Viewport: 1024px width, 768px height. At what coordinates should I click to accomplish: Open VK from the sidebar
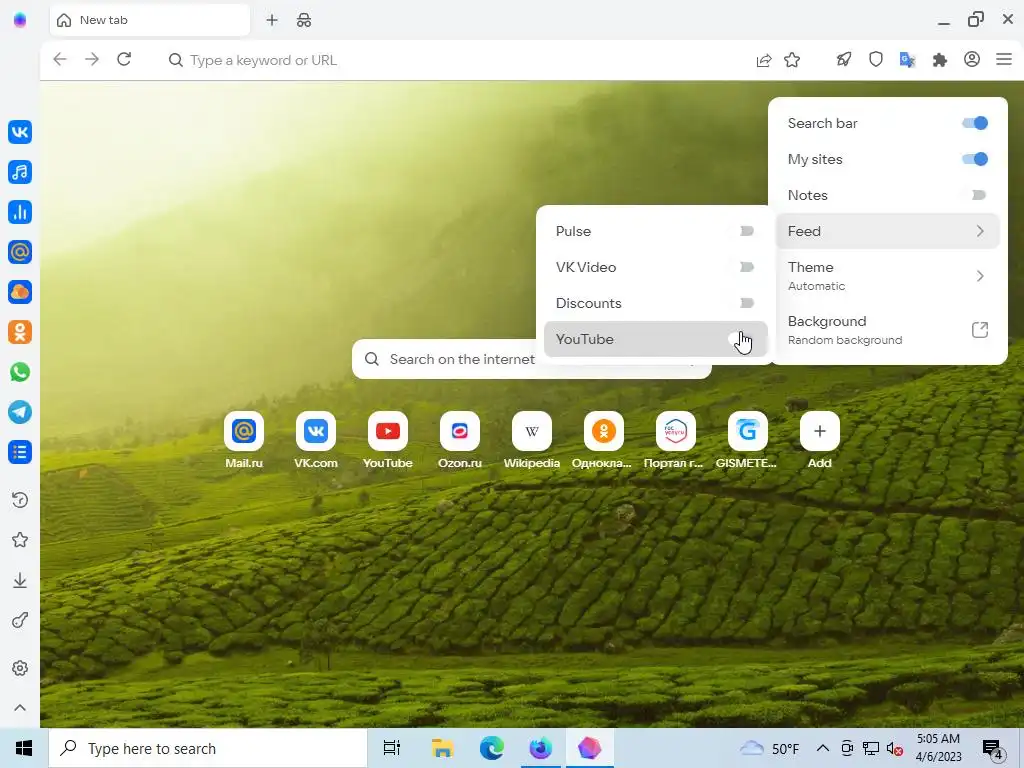coord(20,132)
